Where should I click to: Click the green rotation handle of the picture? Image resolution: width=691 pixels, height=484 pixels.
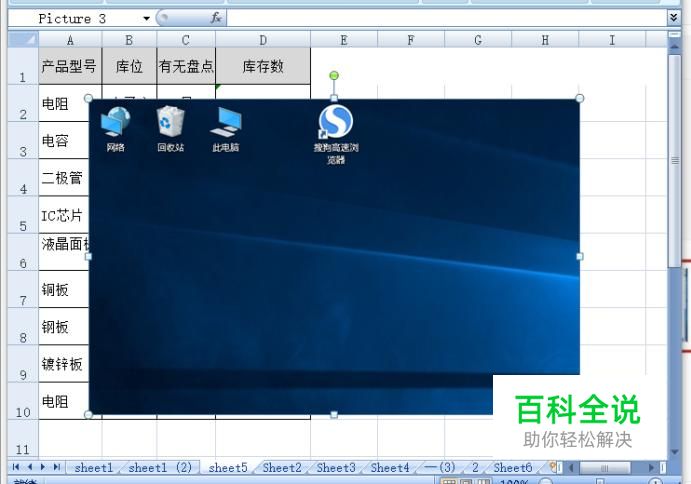[334, 76]
